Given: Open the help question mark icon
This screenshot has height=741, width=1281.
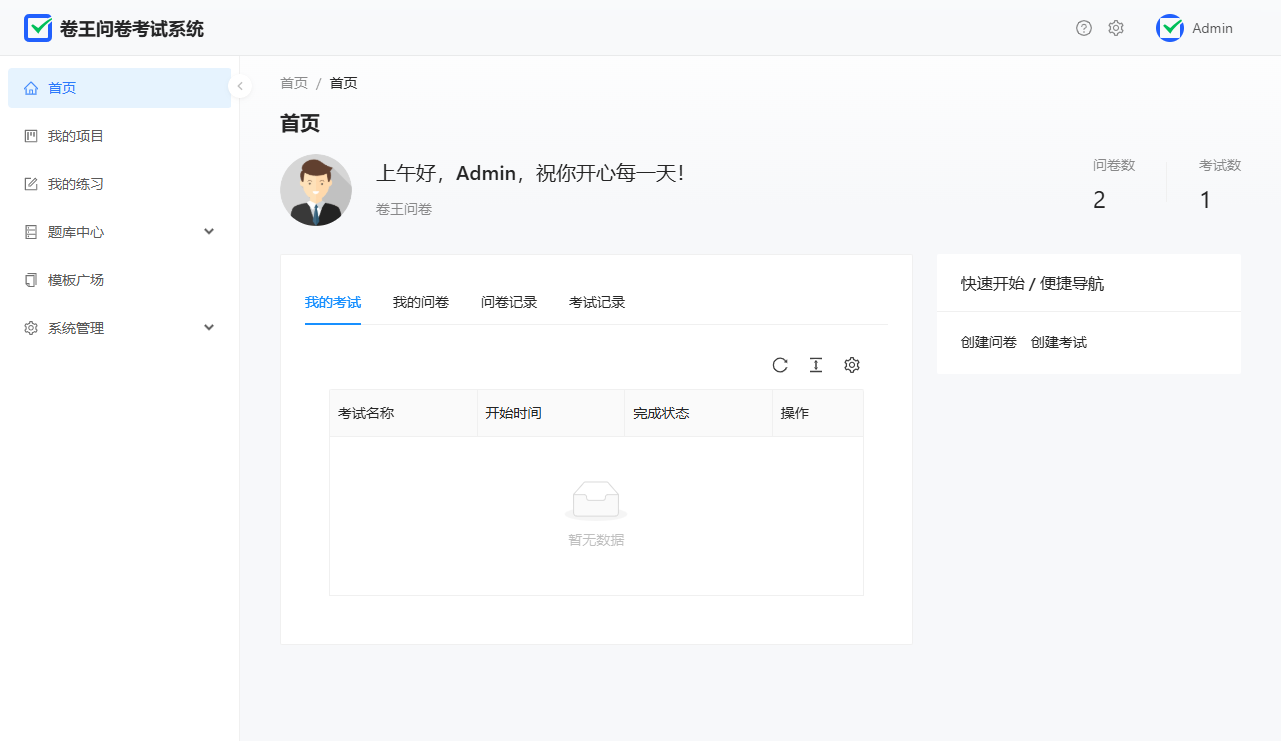Looking at the screenshot, I should coord(1084,28).
